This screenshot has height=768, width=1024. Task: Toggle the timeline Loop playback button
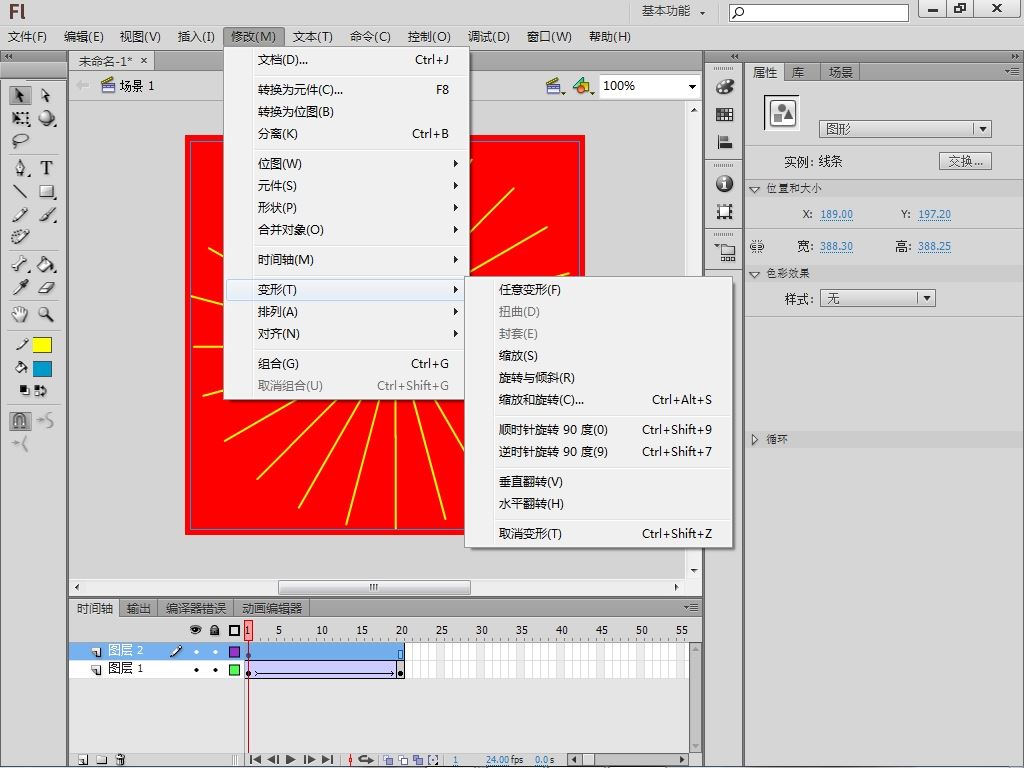366,760
